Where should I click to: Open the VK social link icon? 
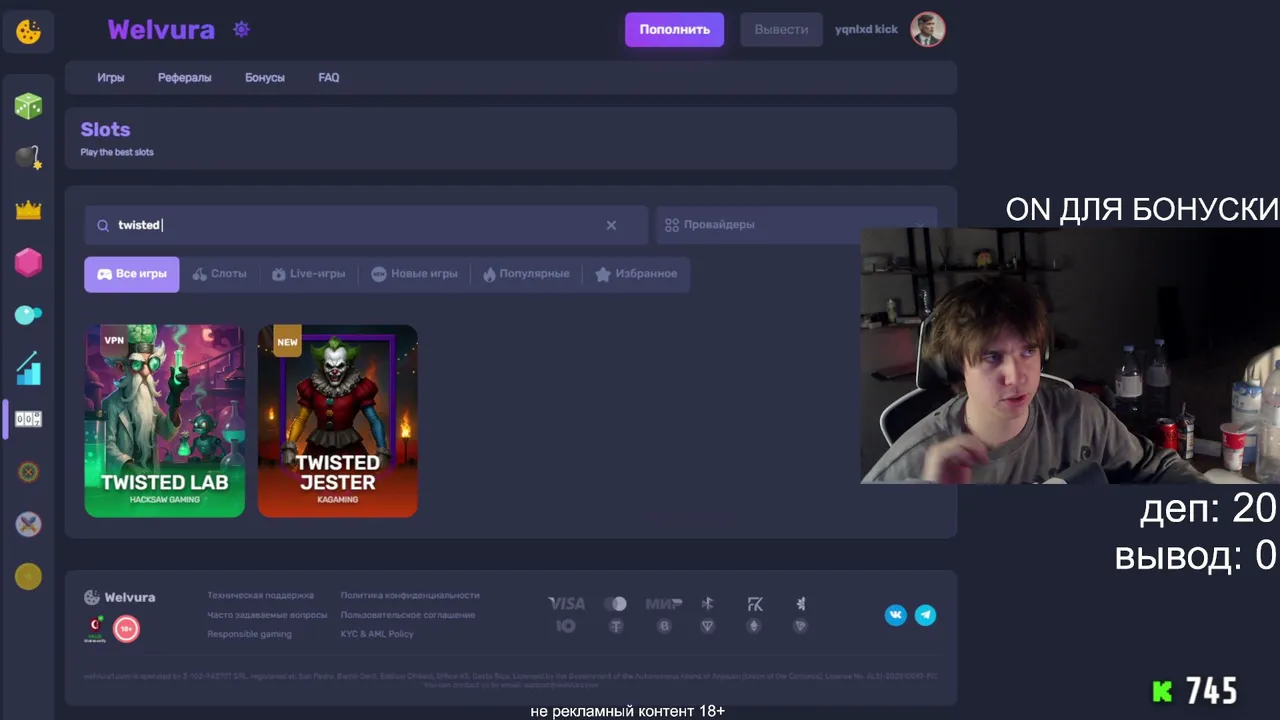click(x=895, y=615)
